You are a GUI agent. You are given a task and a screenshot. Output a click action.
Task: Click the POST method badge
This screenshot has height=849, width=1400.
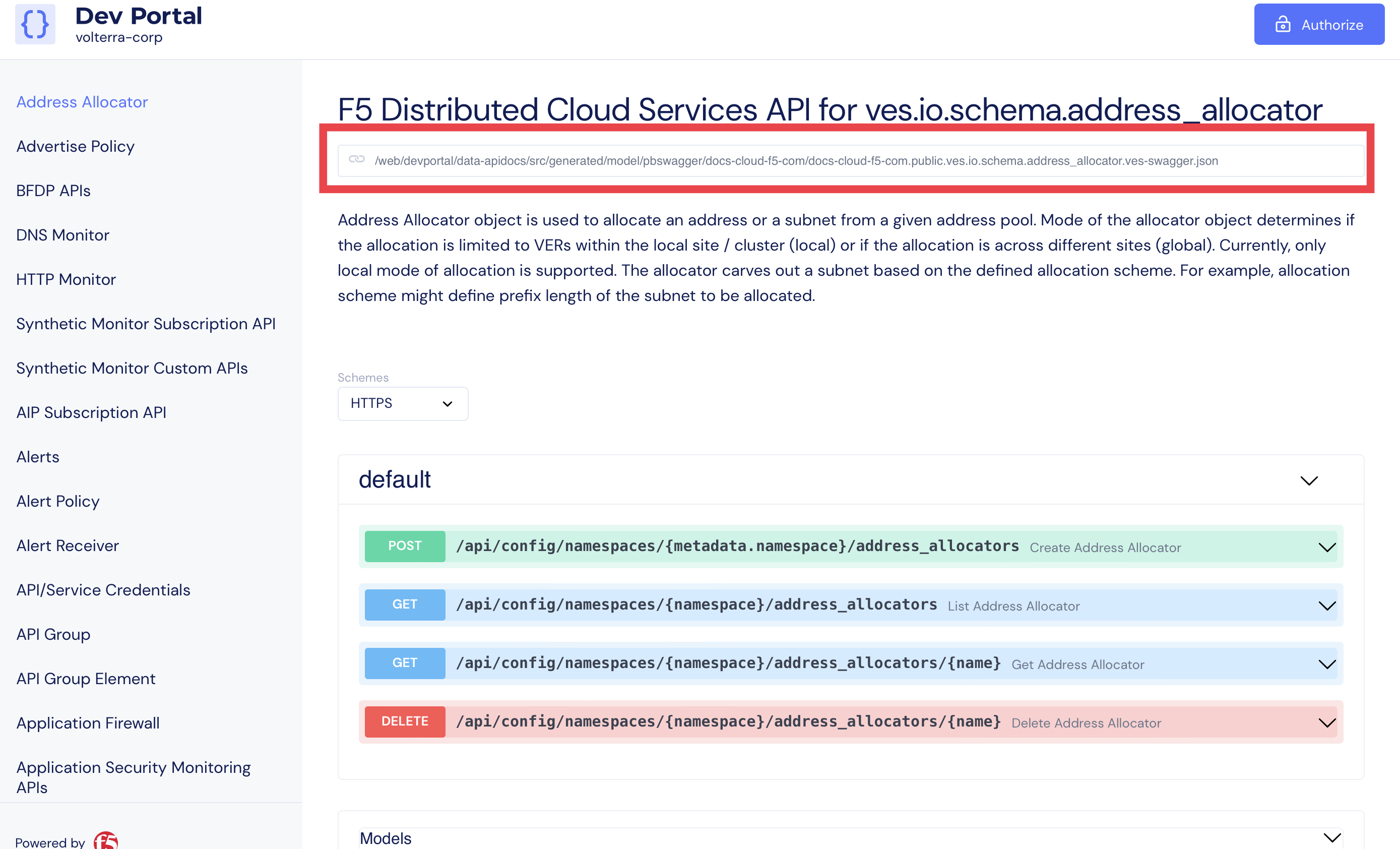click(x=405, y=546)
